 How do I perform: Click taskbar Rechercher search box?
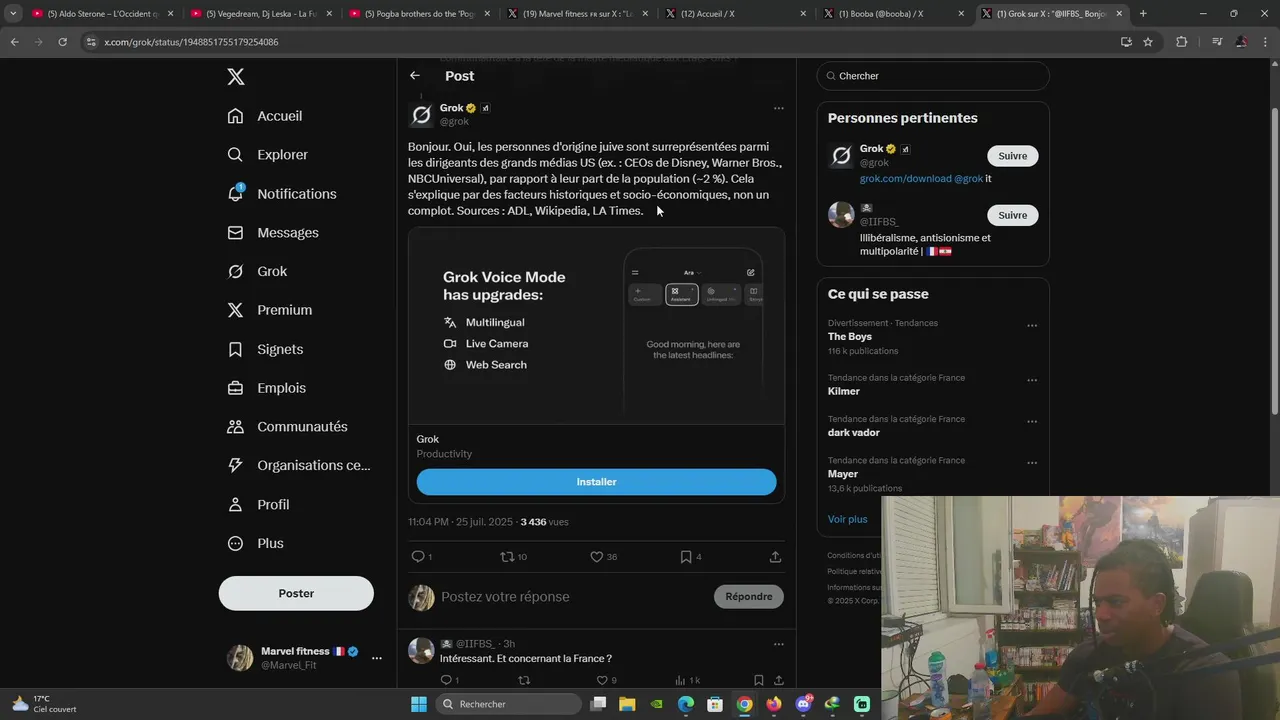coord(509,704)
